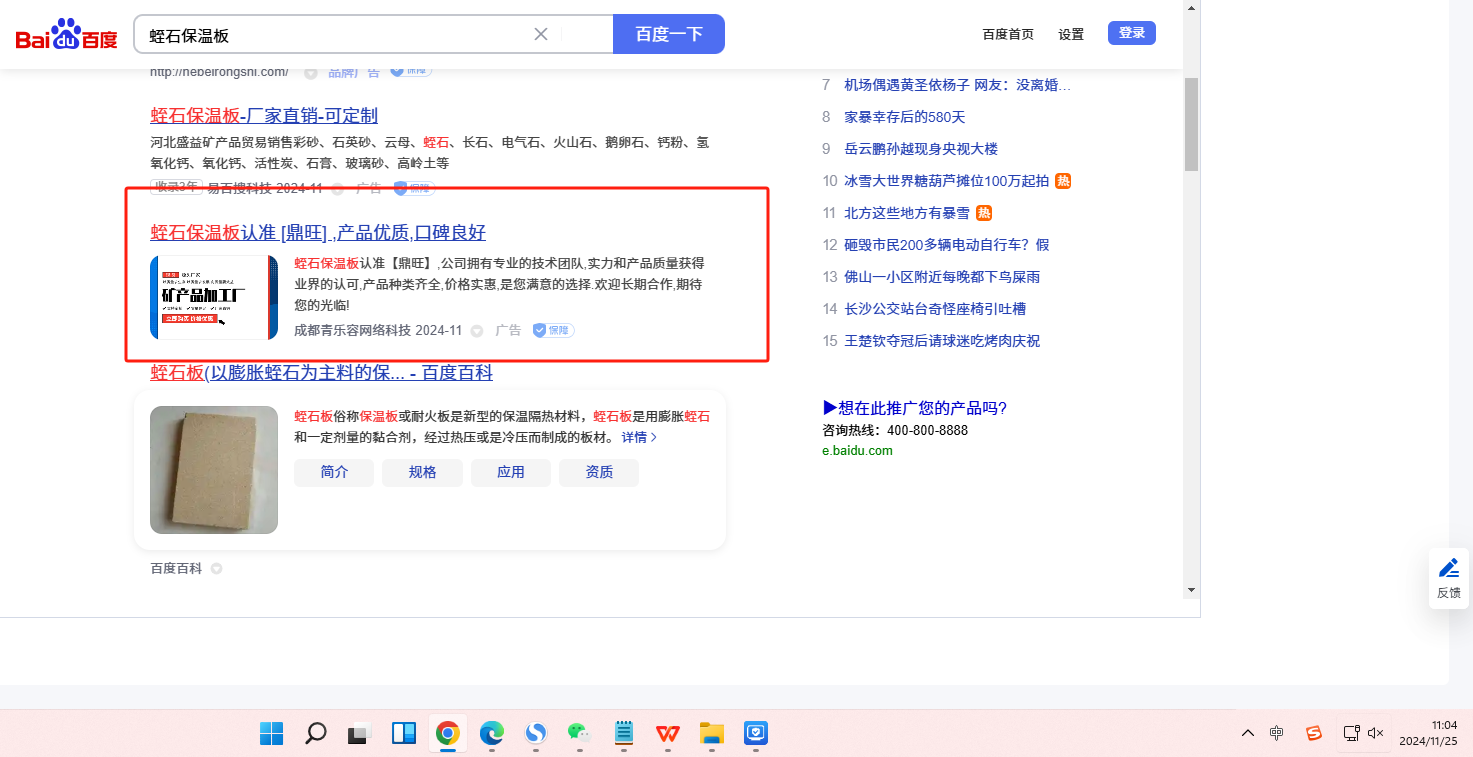This screenshot has width=1473, height=757.
Task: Toggle Chinese input mode indicator 中
Action: pos(1277,733)
